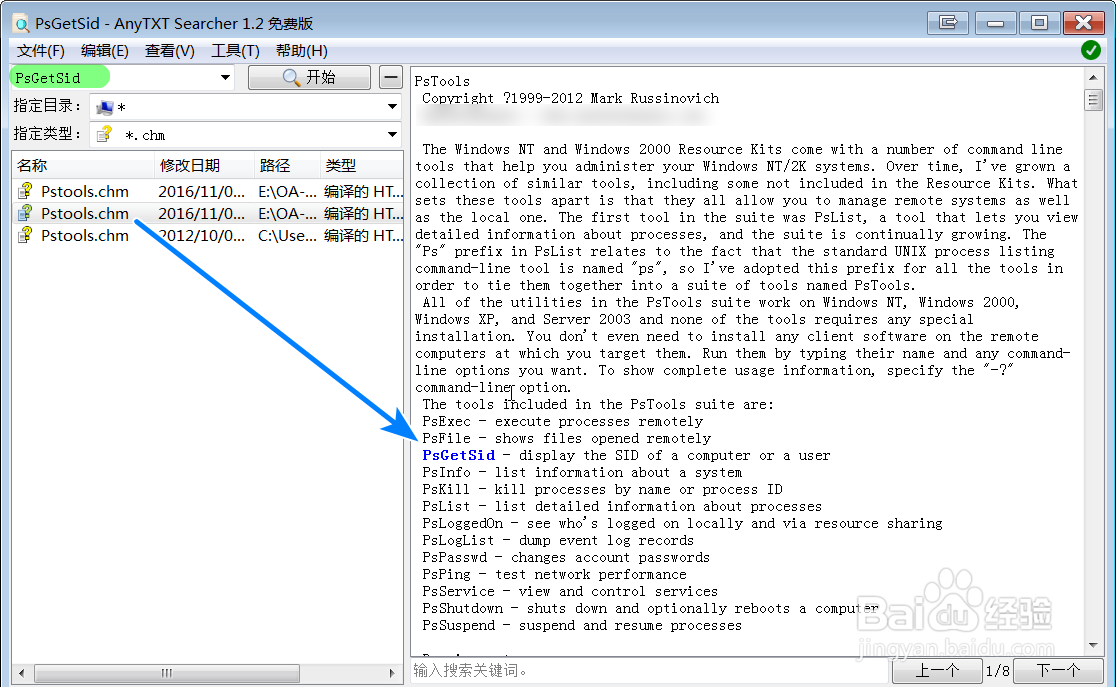
Task: Click the highlighted PsGetSid match in preview
Action: click(458, 456)
